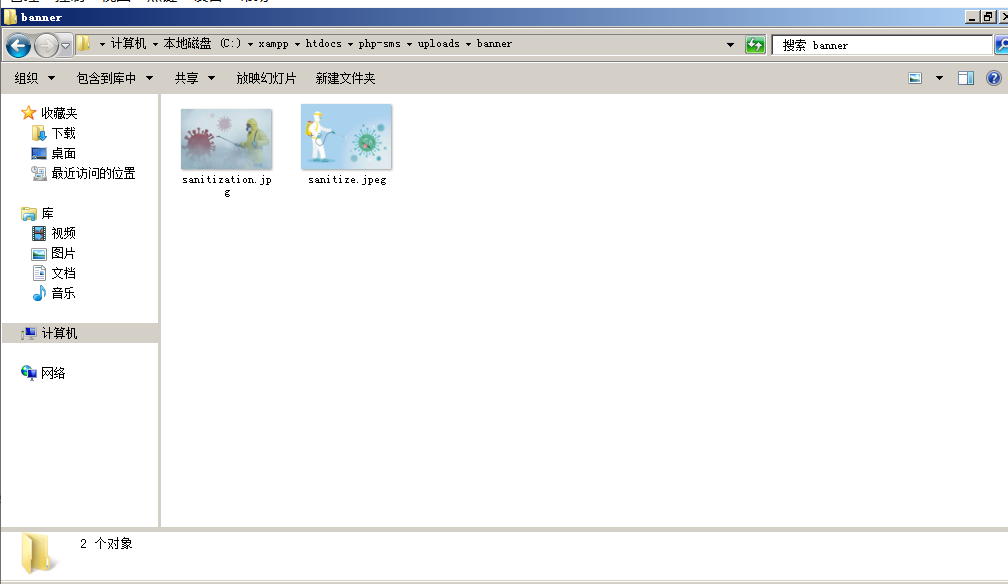Click the search magnifier icon
The width and height of the screenshot is (1008, 584).
1002,44
